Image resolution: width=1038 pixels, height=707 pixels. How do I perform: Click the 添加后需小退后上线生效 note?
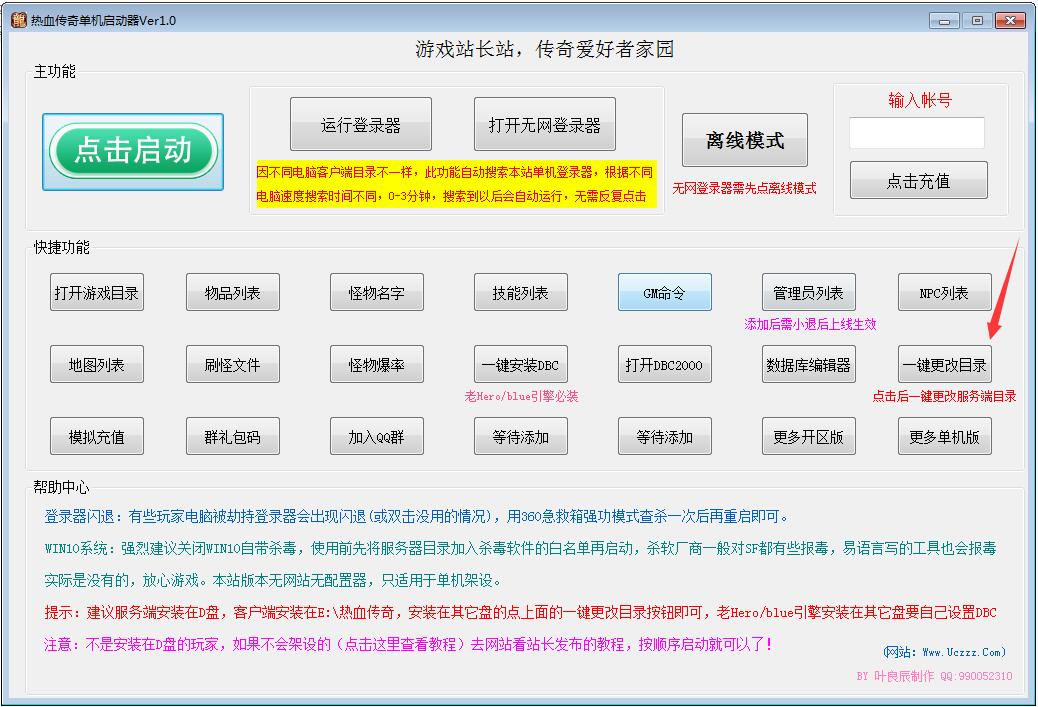coord(810,324)
